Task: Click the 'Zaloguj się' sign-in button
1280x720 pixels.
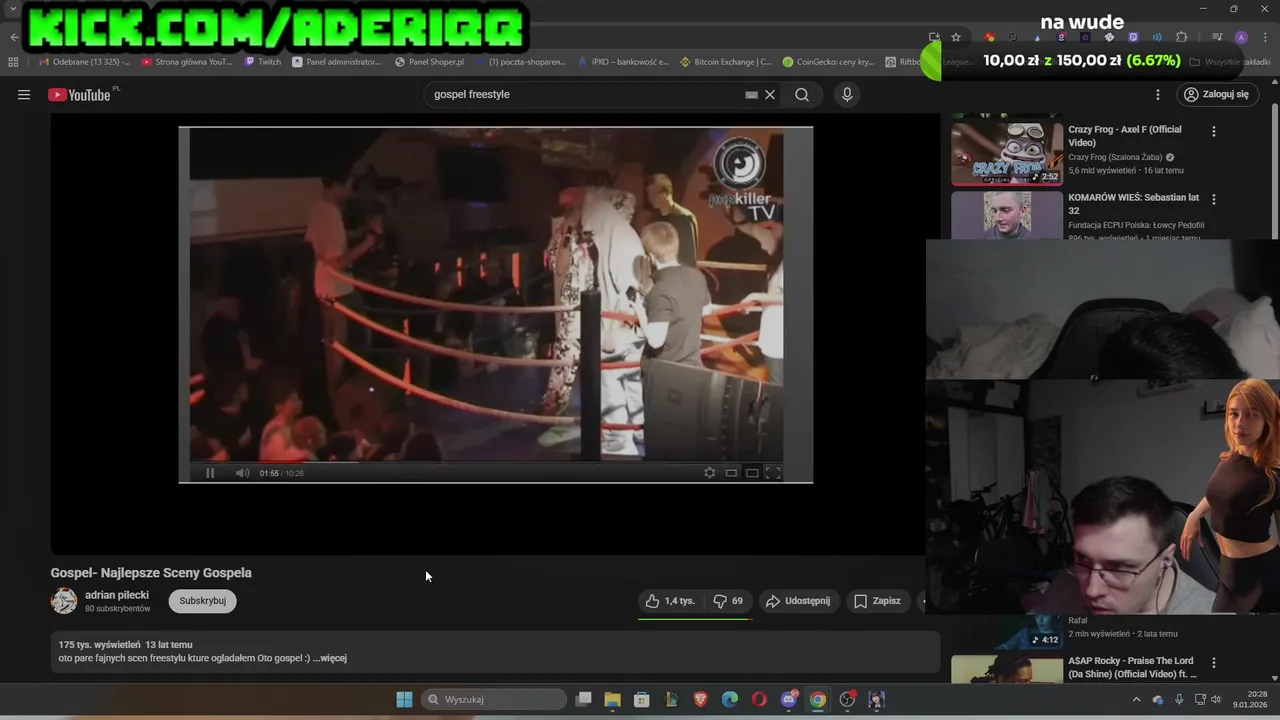Action: [x=1216, y=94]
